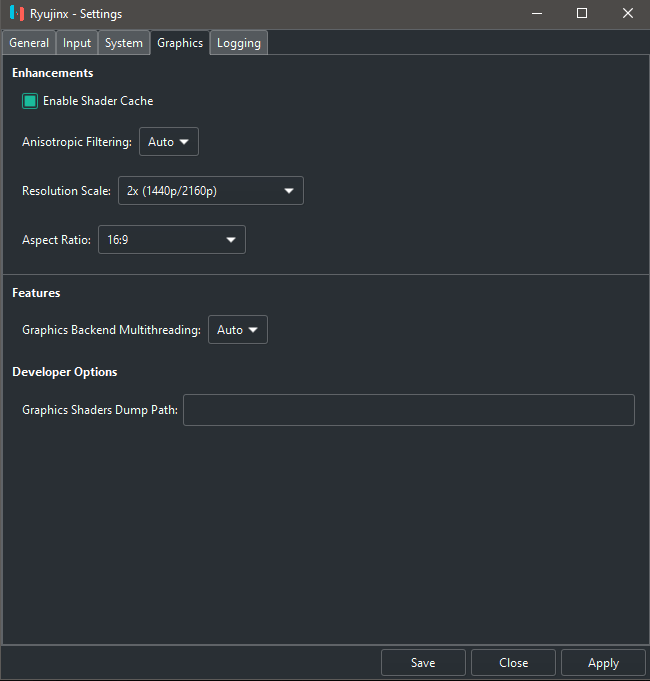The image size is (650, 681).
Task: Switch to the System tab
Action: click(x=124, y=43)
